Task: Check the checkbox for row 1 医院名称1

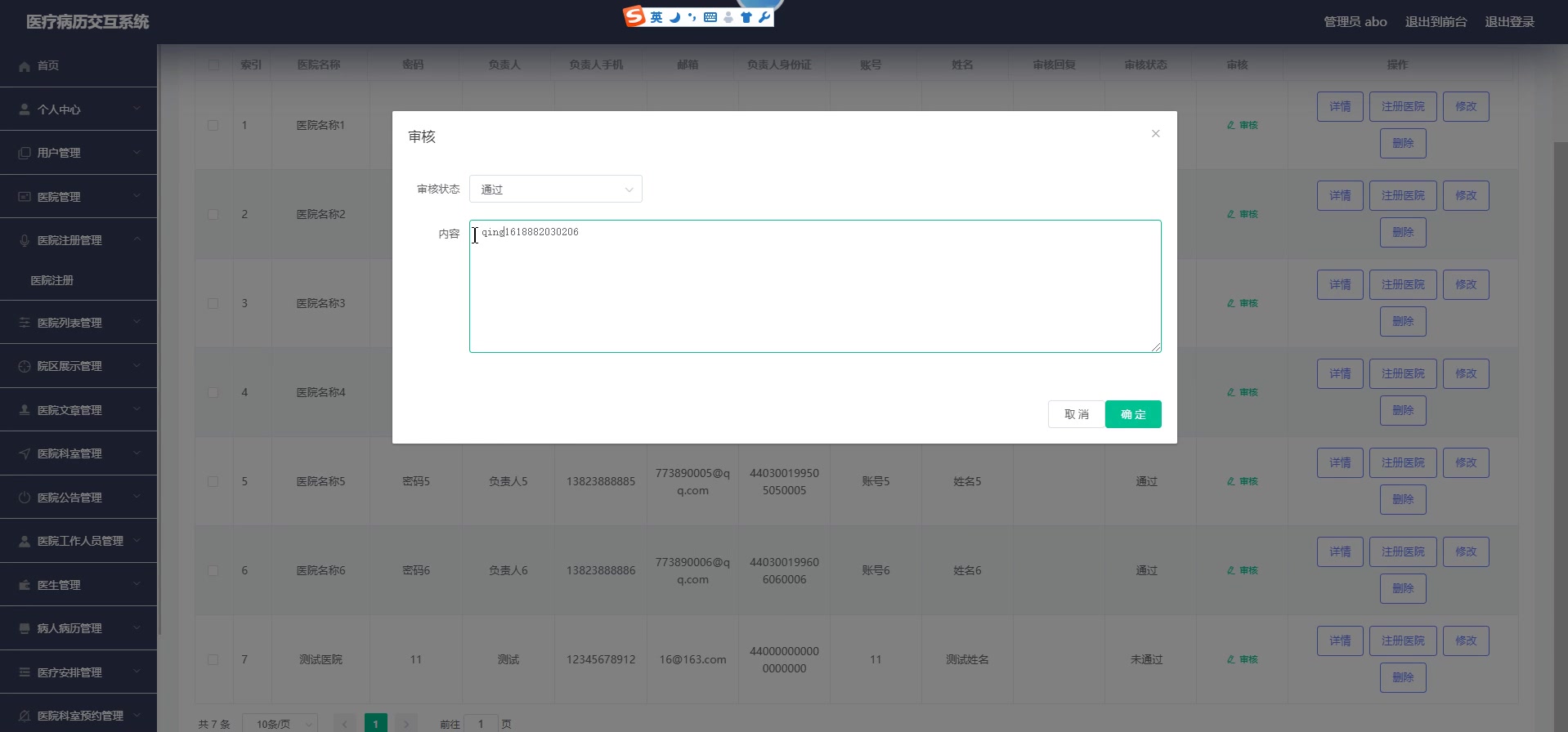Action: click(213, 125)
